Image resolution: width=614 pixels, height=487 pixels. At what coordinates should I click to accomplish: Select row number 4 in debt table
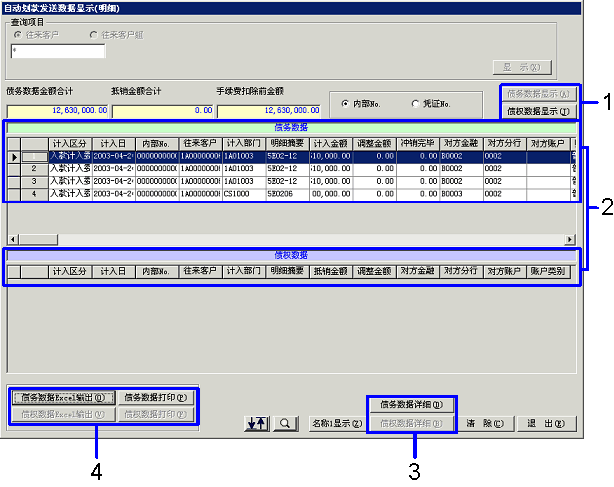point(34,194)
